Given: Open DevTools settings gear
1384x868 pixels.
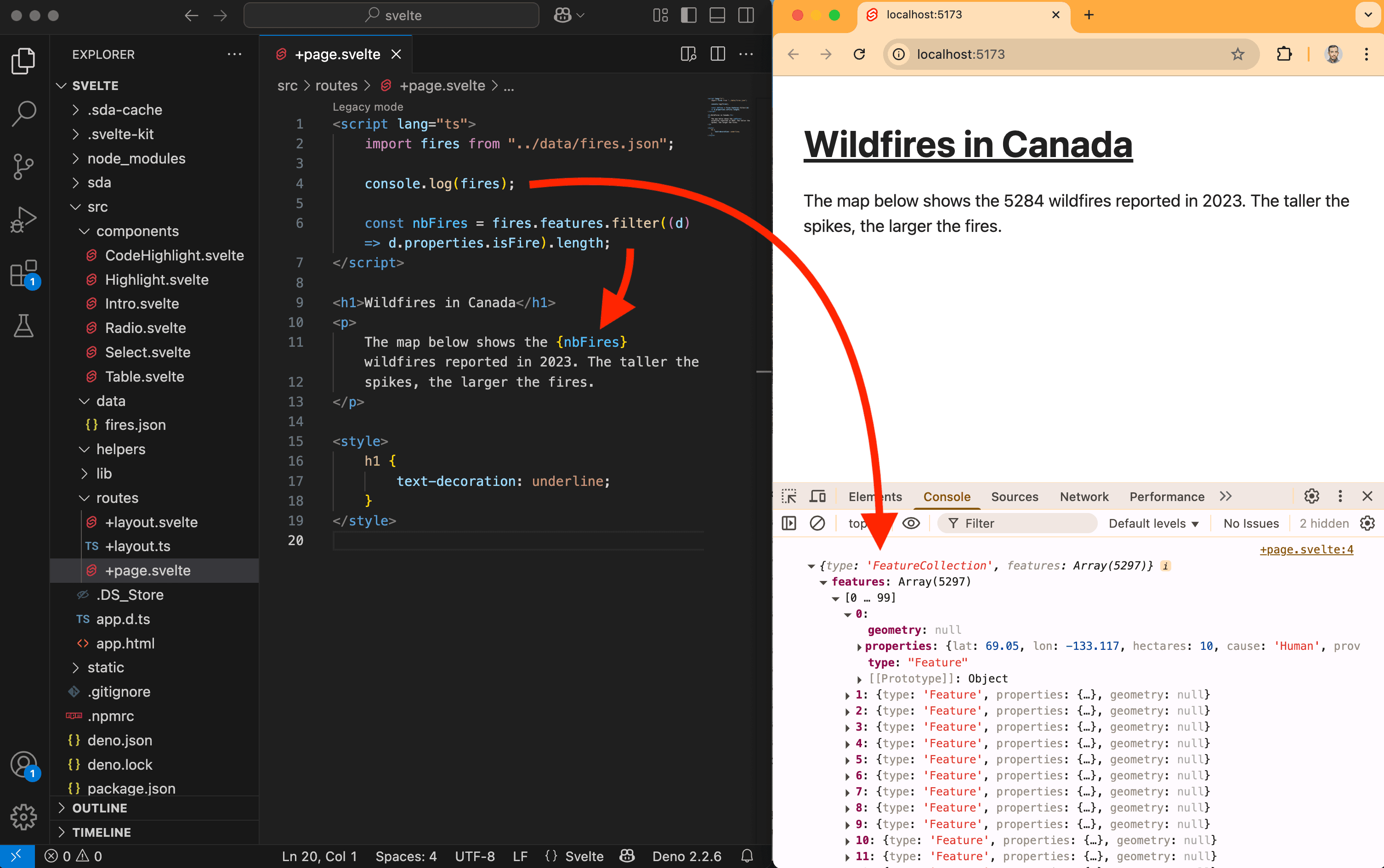Looking at the screenshot, I should 1312,496.
